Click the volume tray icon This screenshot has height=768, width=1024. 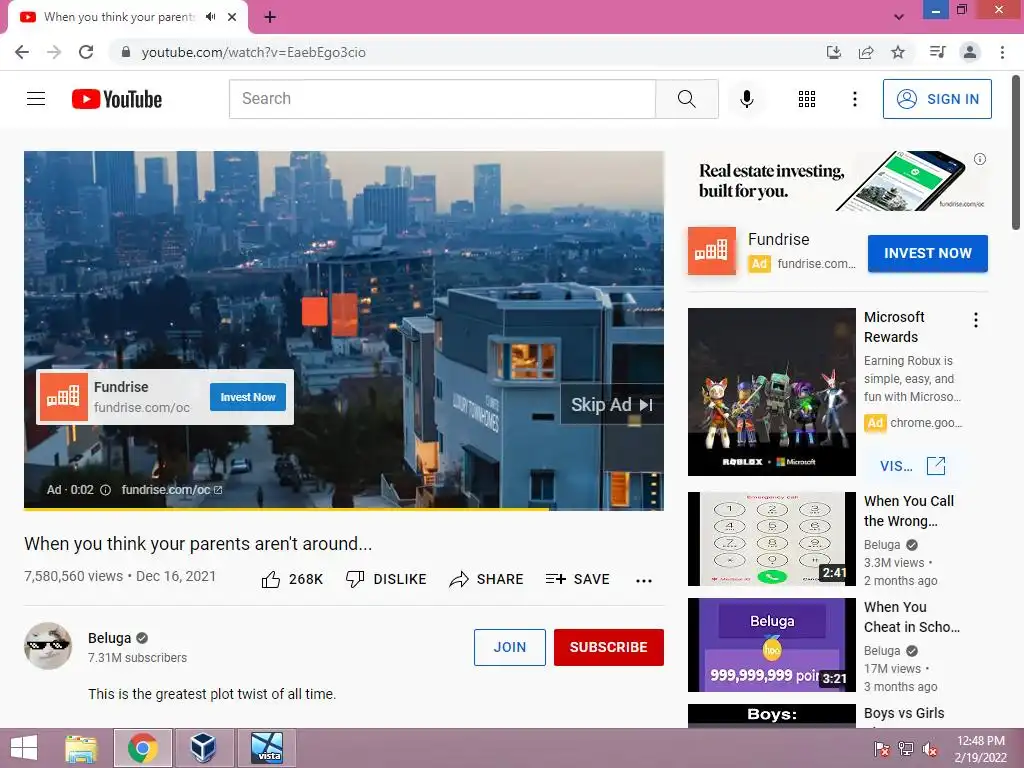click(929, 748)
